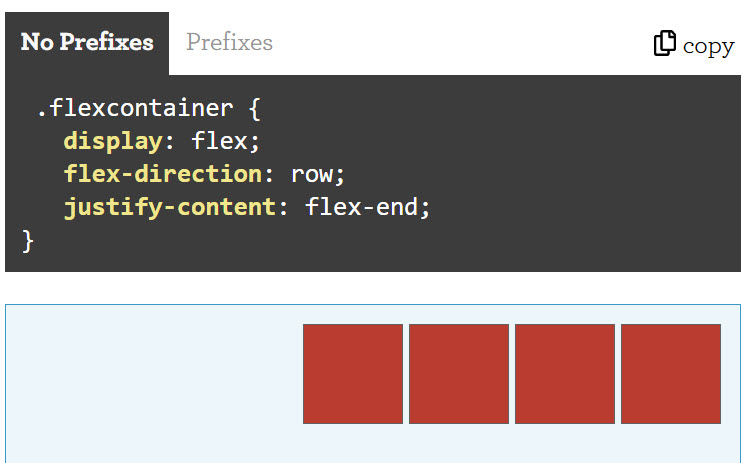Screen dimensions: 752x463
Task: Open the Prefixes tab
Action: tap(229, 43)
